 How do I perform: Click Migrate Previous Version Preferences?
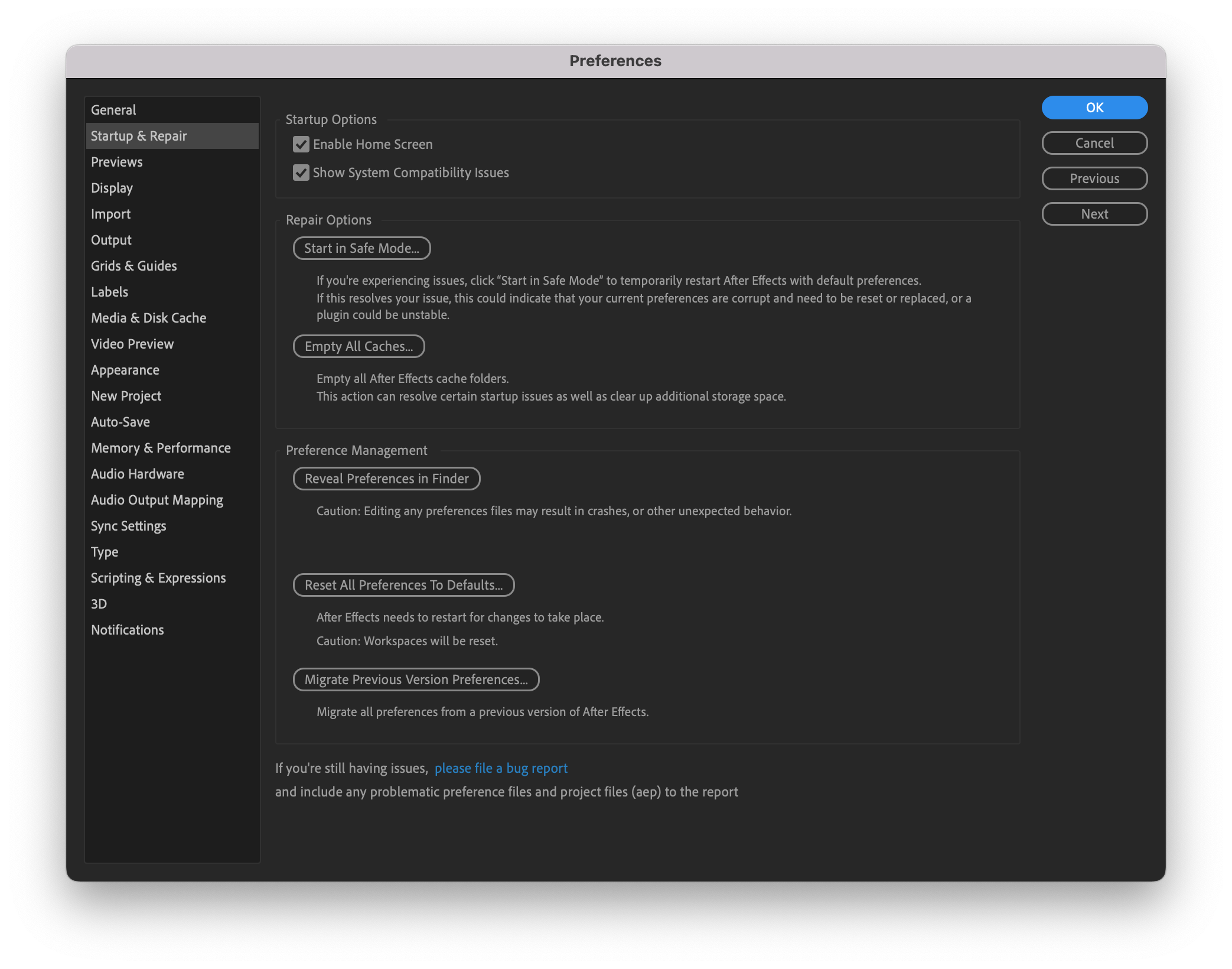click(x=416, y=679)
